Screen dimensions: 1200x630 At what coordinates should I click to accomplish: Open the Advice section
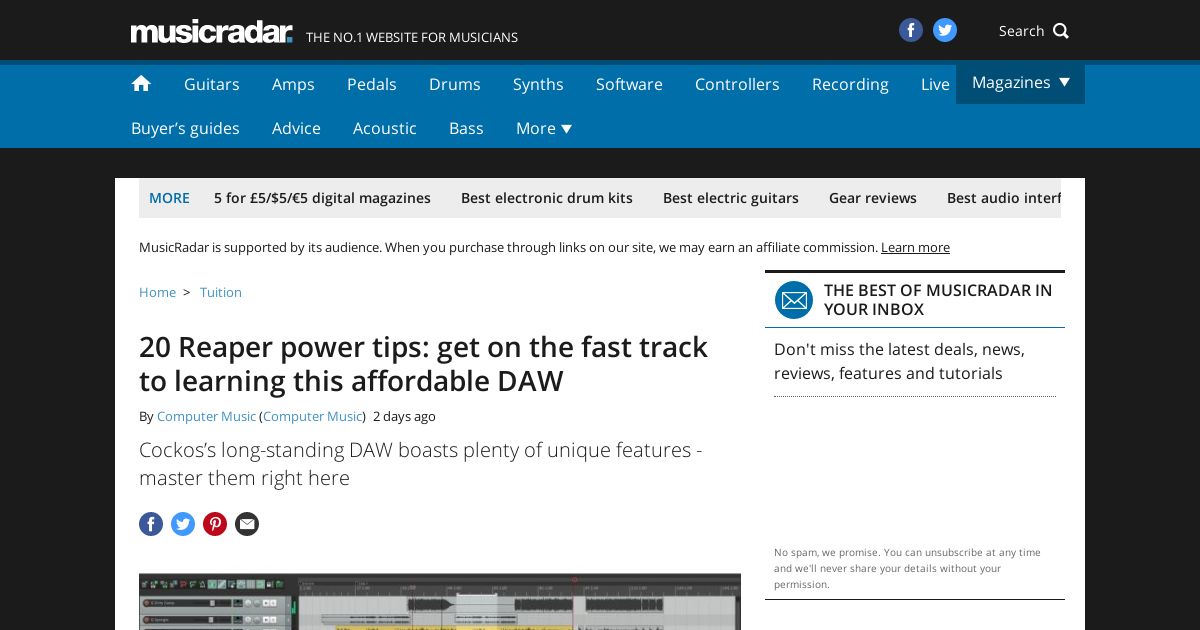pos(296,128)
